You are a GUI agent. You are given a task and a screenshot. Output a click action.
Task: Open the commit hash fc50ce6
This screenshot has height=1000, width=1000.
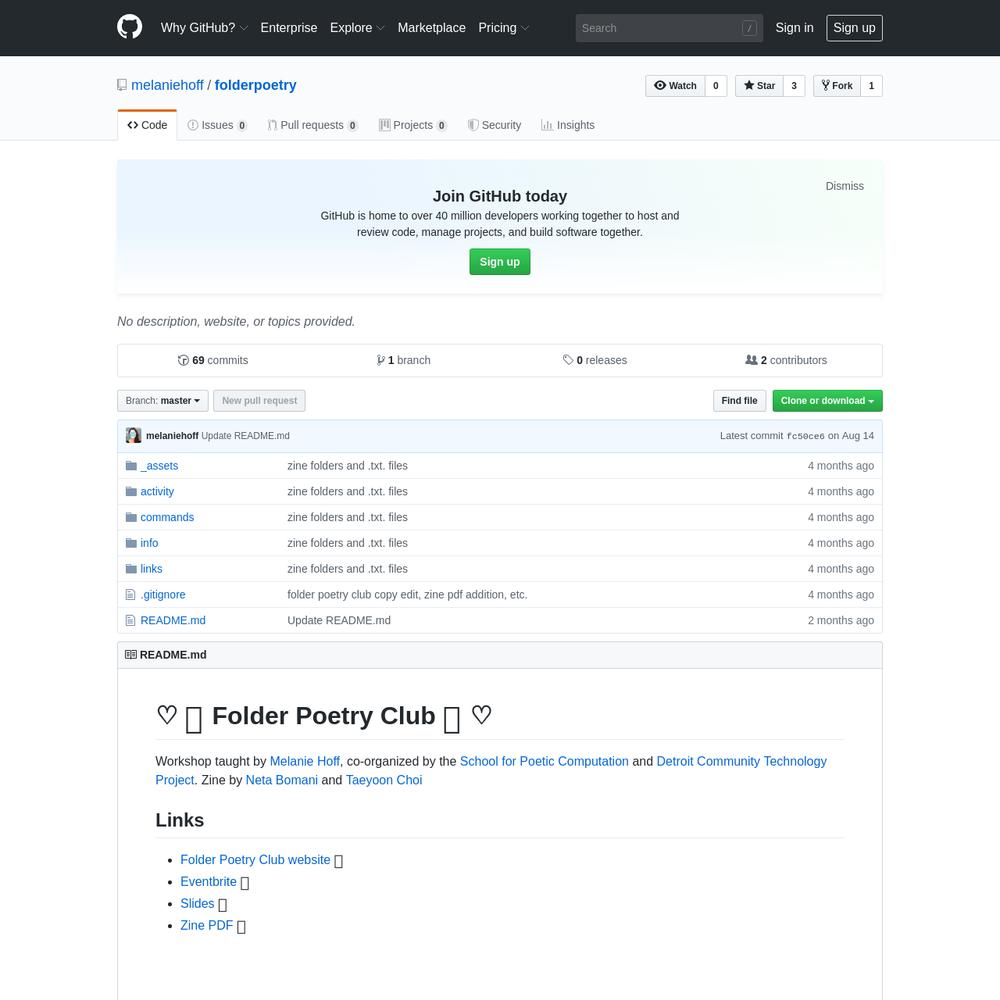click(805, 436)
